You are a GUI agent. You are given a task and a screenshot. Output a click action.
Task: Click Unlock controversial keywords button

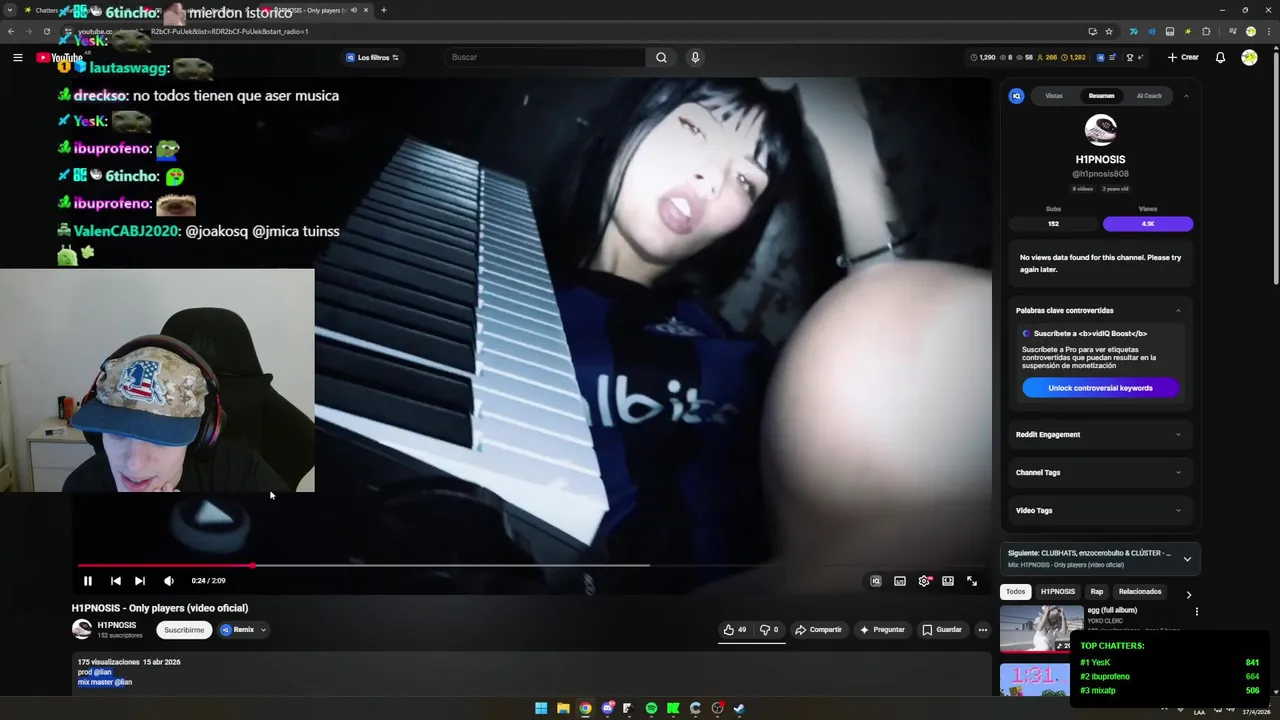(x=1100, y=388)
